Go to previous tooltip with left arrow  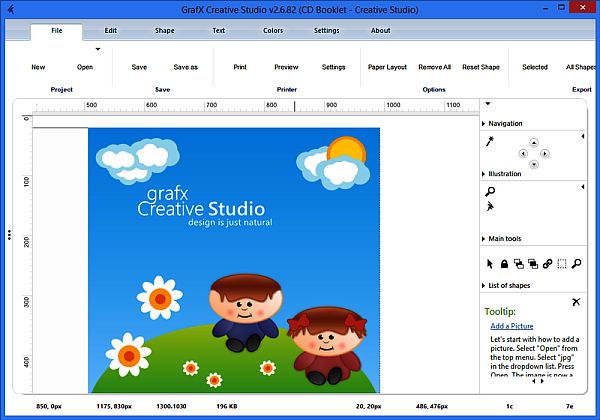(534, 381)
